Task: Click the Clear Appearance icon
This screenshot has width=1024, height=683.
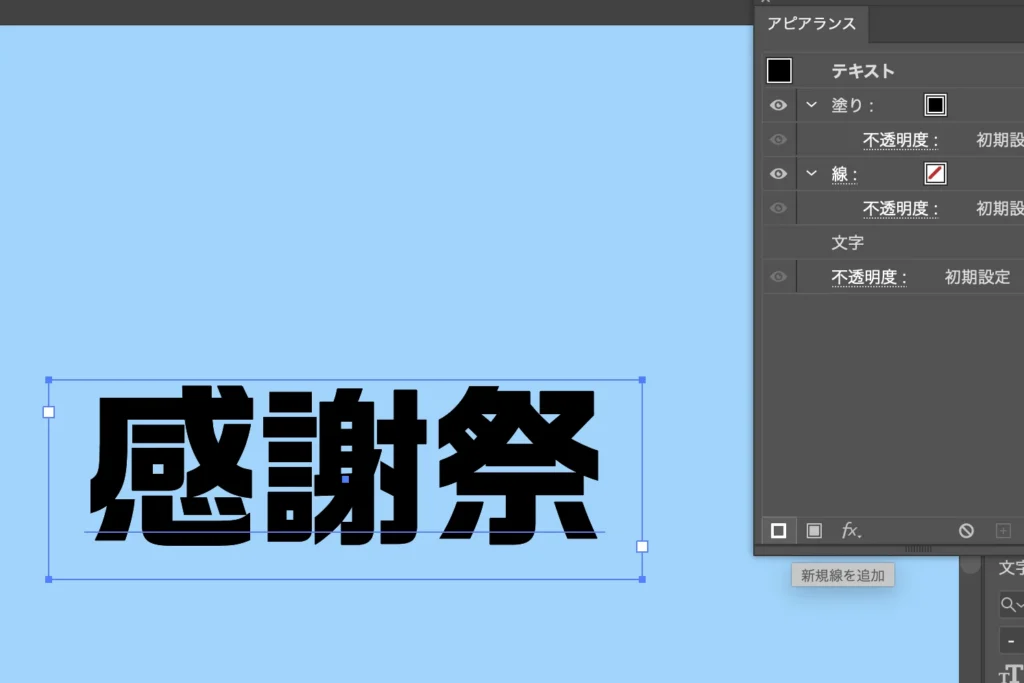Action: pyautogui.click(x=966, y=531)
